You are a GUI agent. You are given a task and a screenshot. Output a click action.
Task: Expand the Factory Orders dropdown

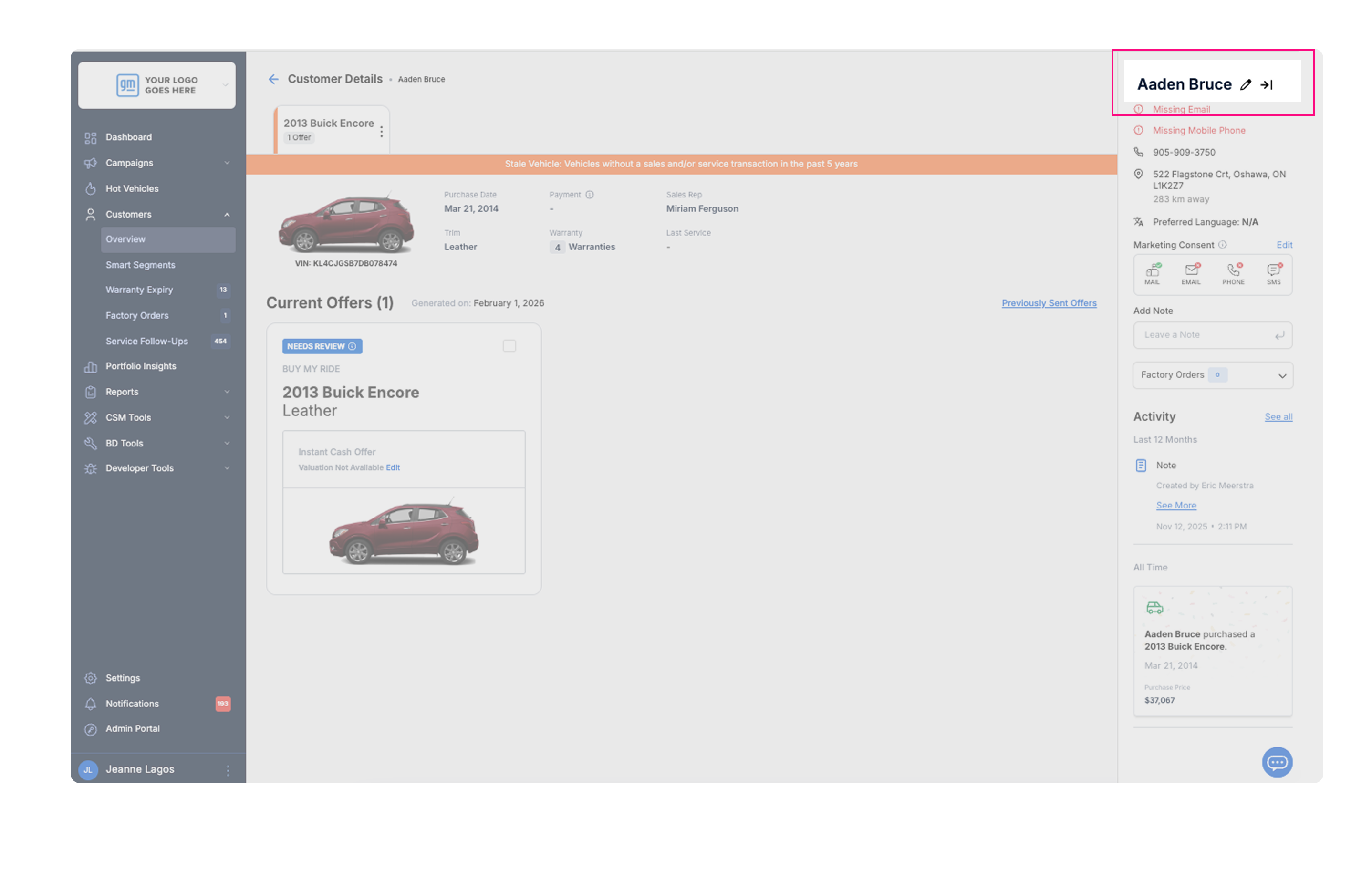[1282, 376]
